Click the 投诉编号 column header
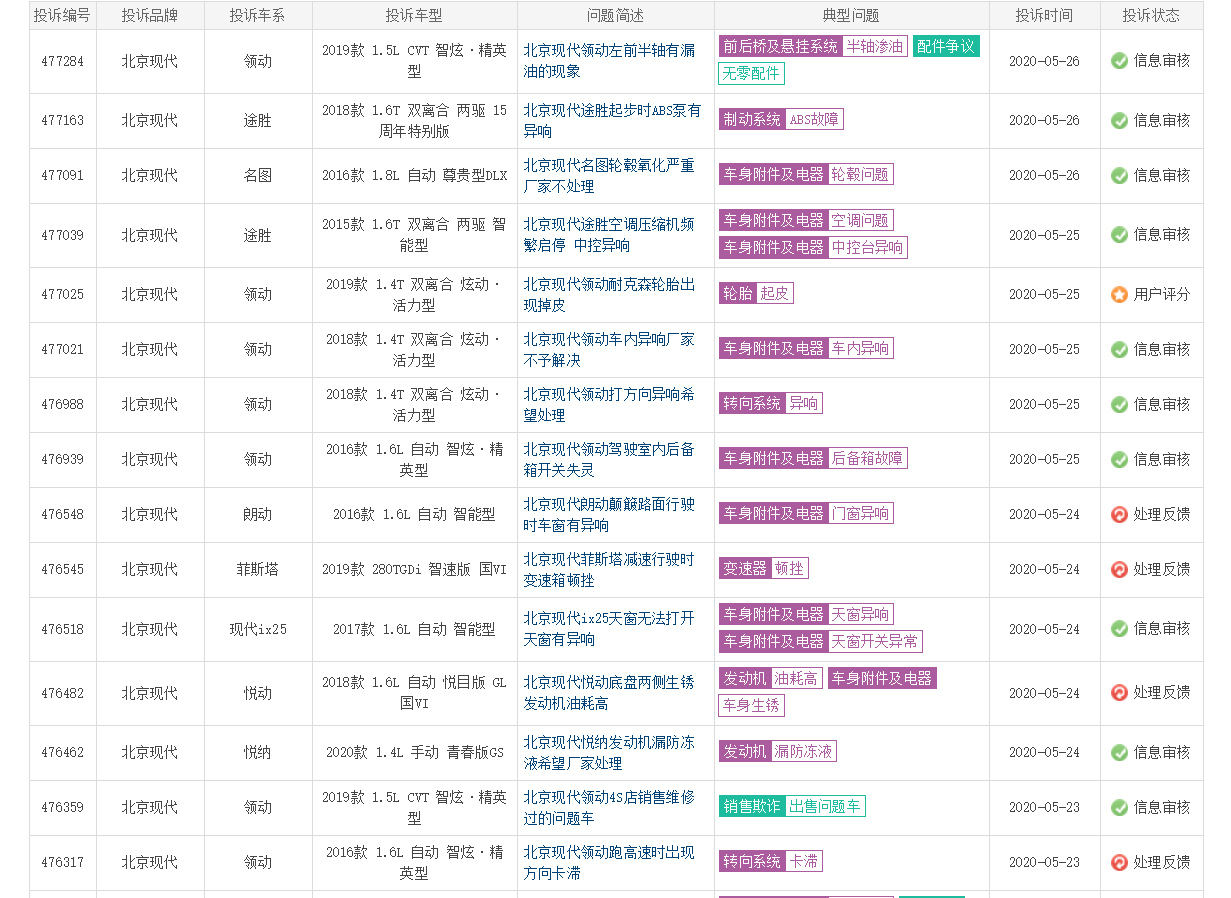1231x898 pixels. coord(62,15)
